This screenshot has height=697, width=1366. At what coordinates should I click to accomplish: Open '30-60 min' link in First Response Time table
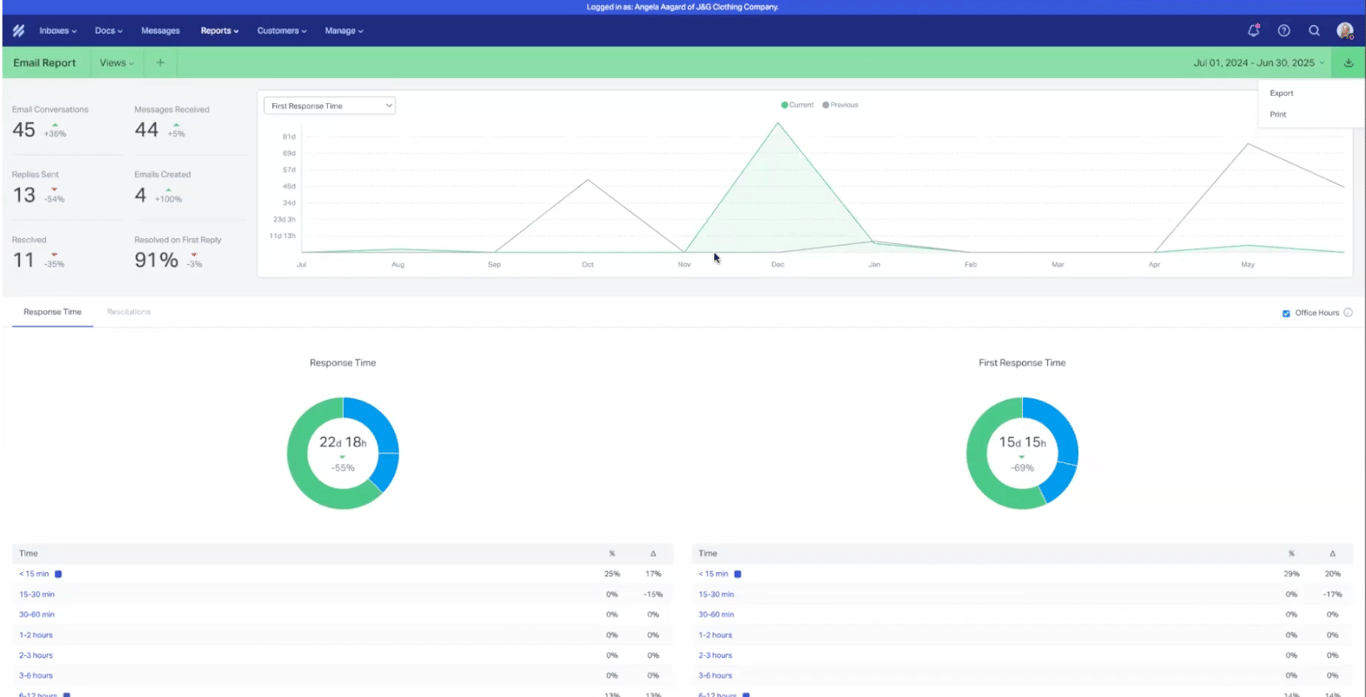tap(716, 615)
